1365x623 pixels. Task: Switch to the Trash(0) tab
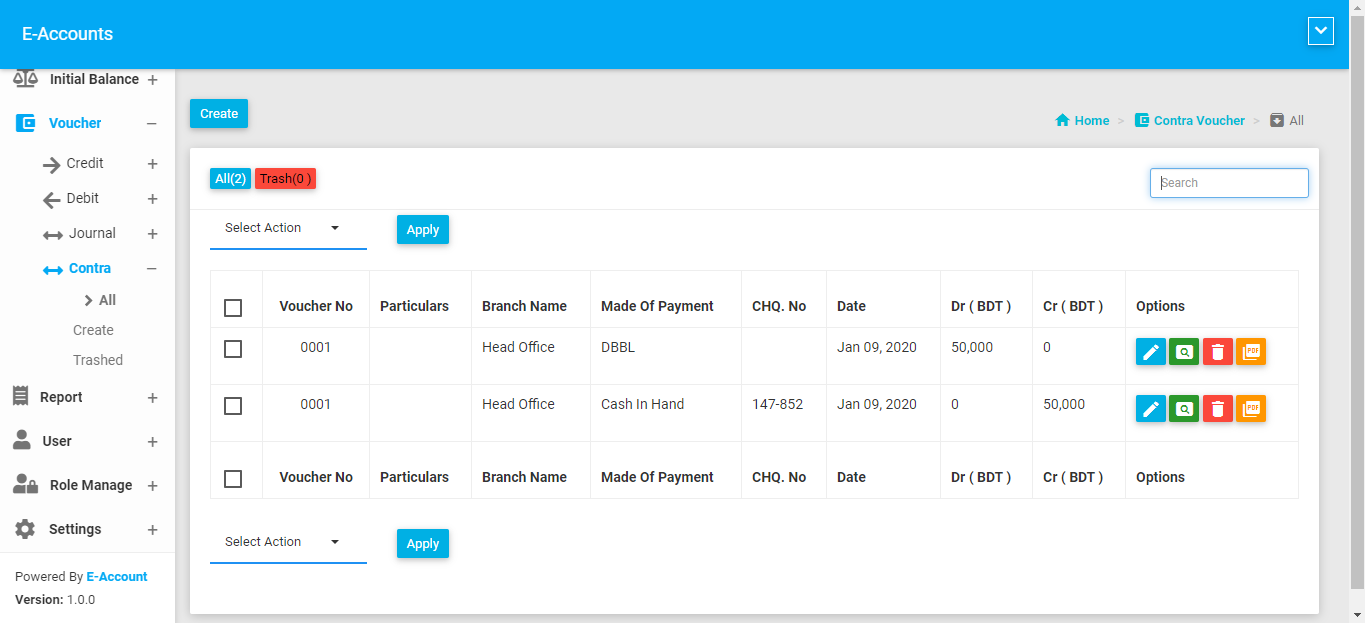(x=285, y=179)
